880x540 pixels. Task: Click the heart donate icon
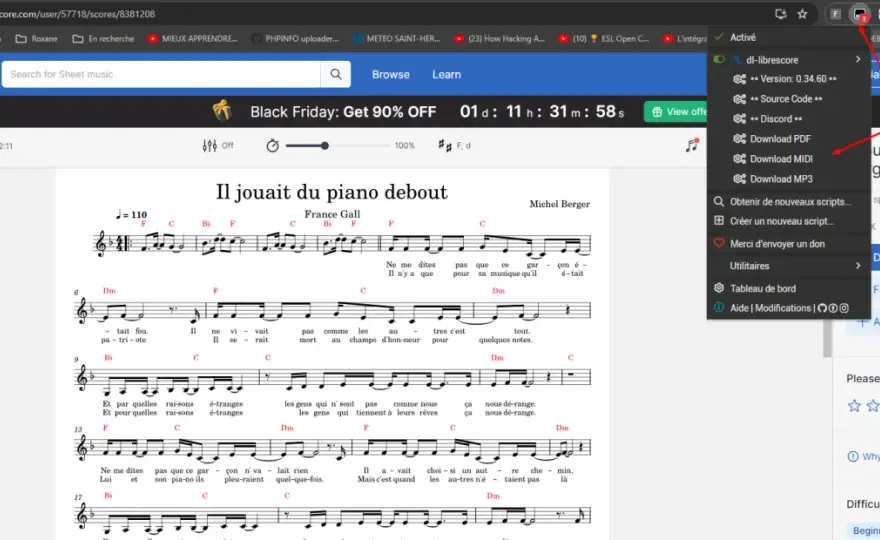pyautogui.click(x=719, y=243)
